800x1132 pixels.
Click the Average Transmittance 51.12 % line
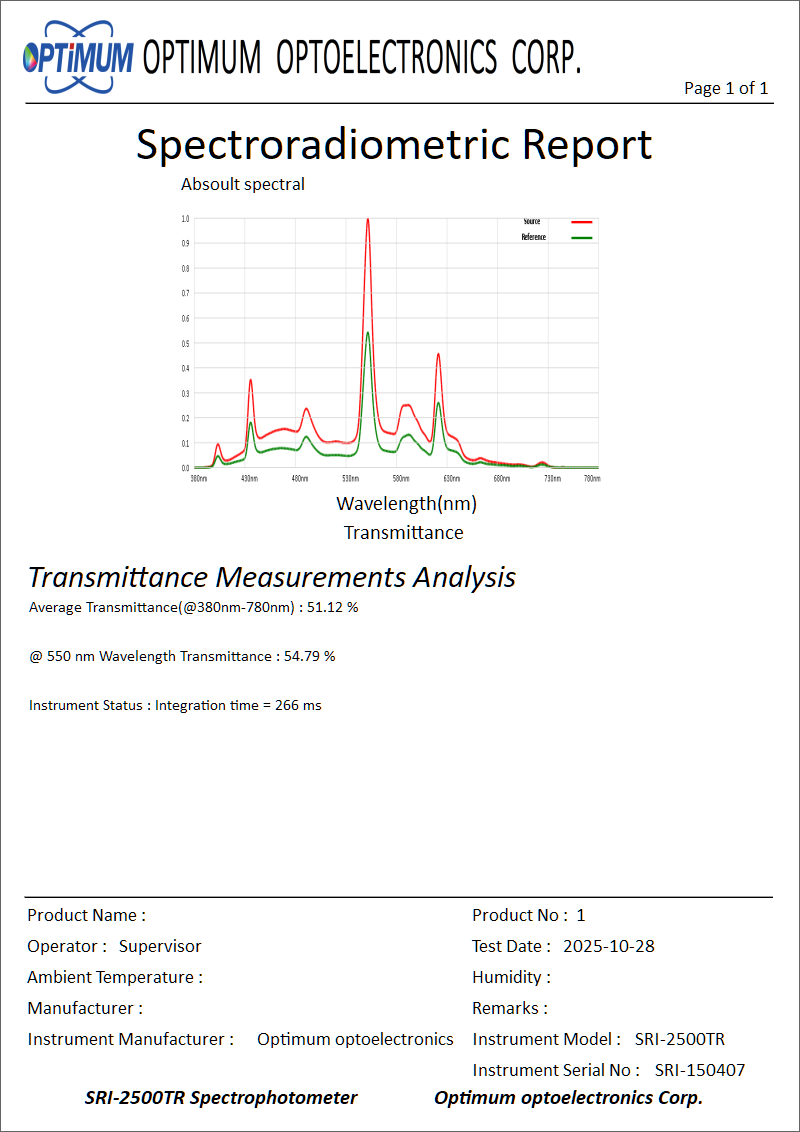pos(193,607)
